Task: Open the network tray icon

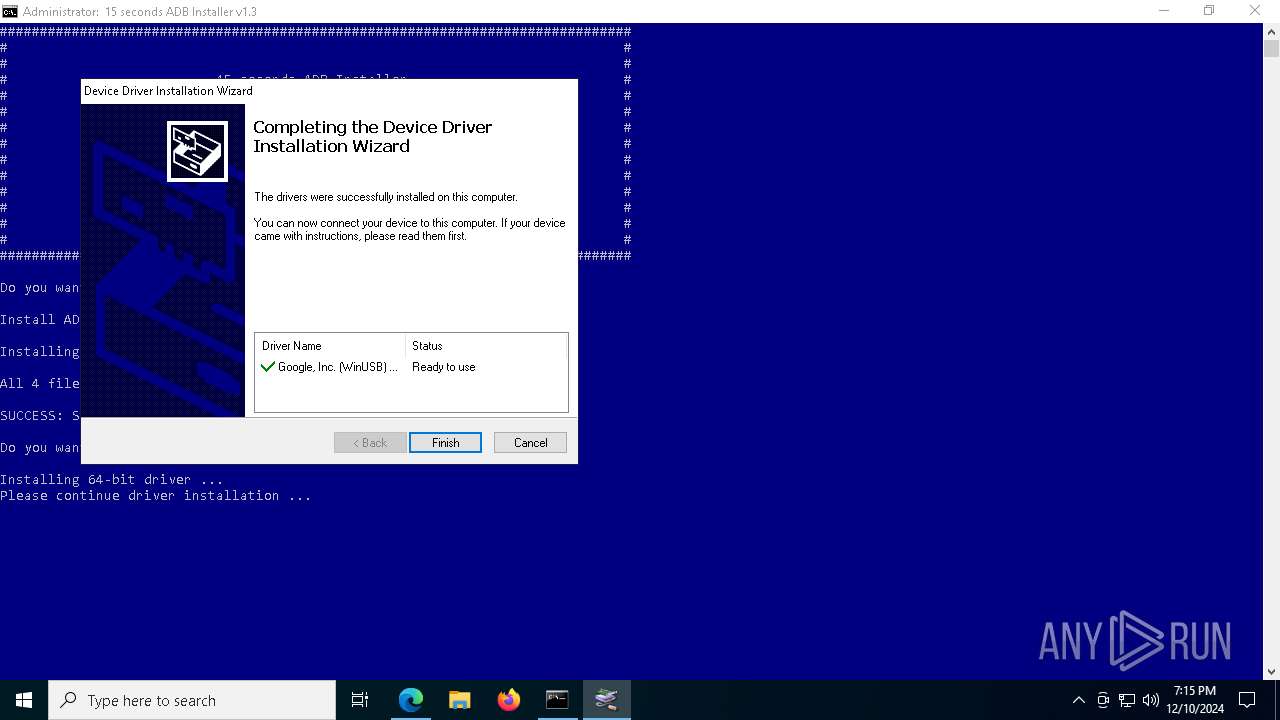Action: 1127,700
